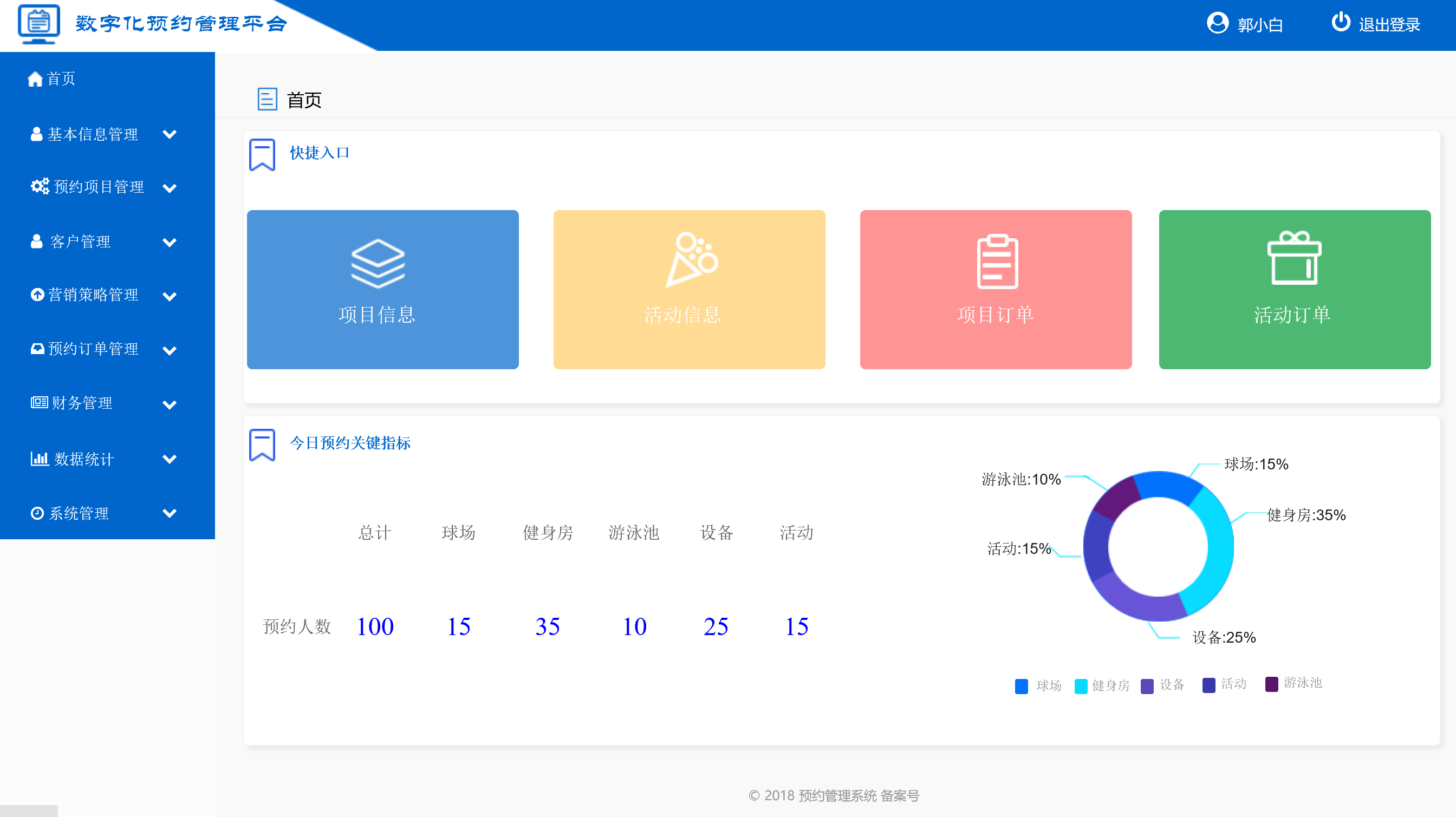Screen dimensions: 1456x817
Task: Click the indigo 活动 donut segment
Action: click(x=1096, y=546)
